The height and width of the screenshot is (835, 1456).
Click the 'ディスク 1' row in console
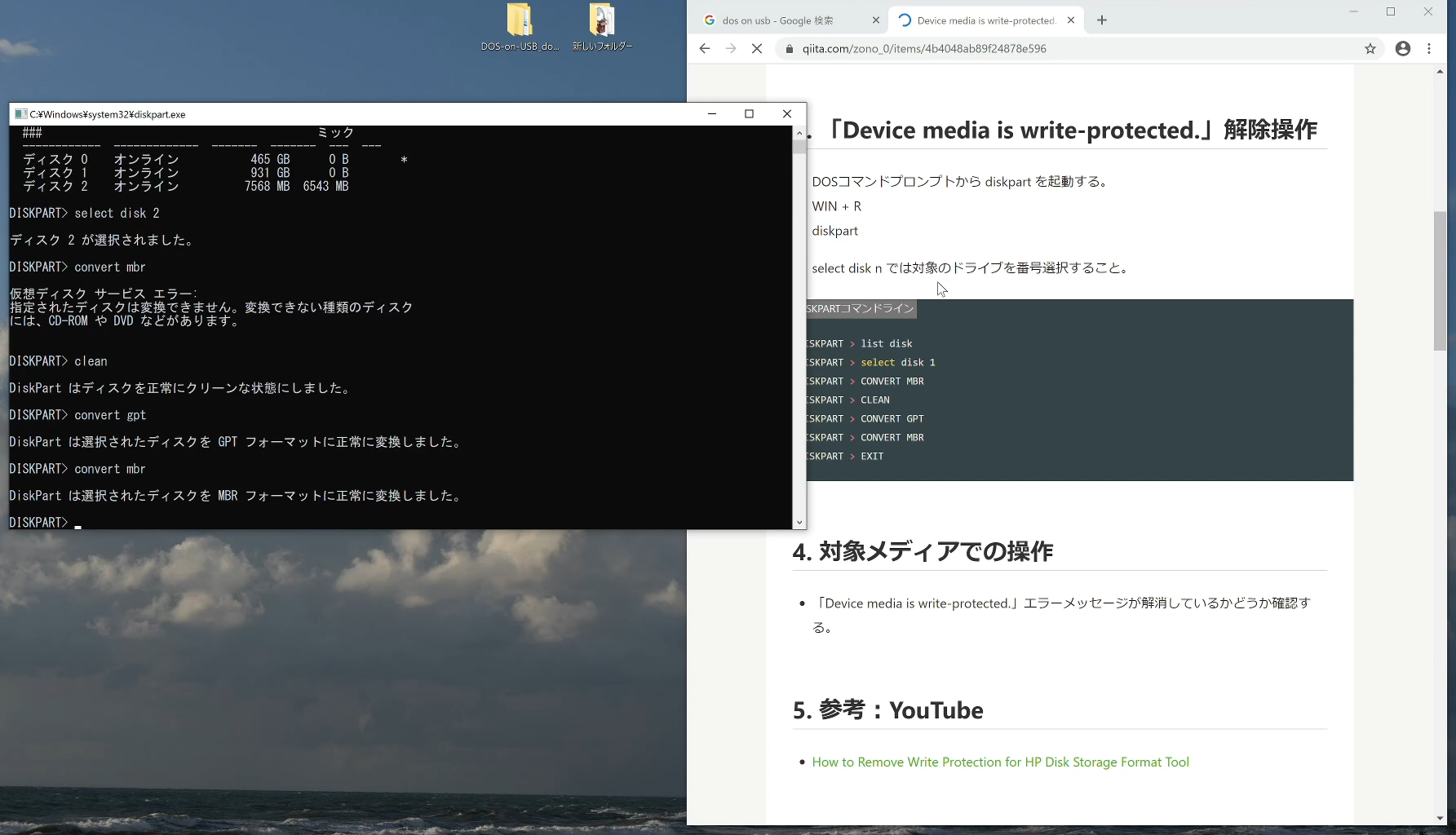186,173
